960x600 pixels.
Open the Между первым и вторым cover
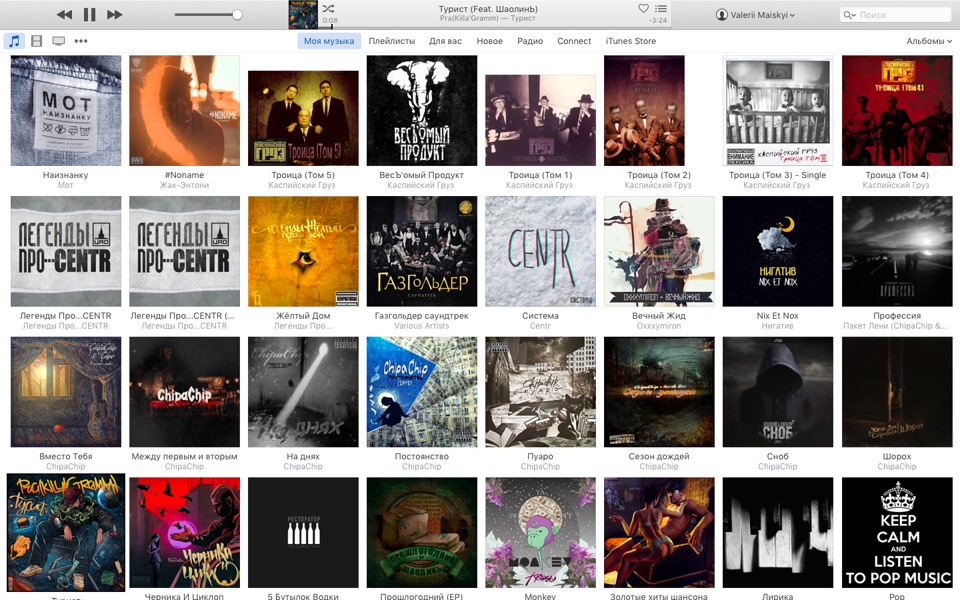(x=184, y=392)
